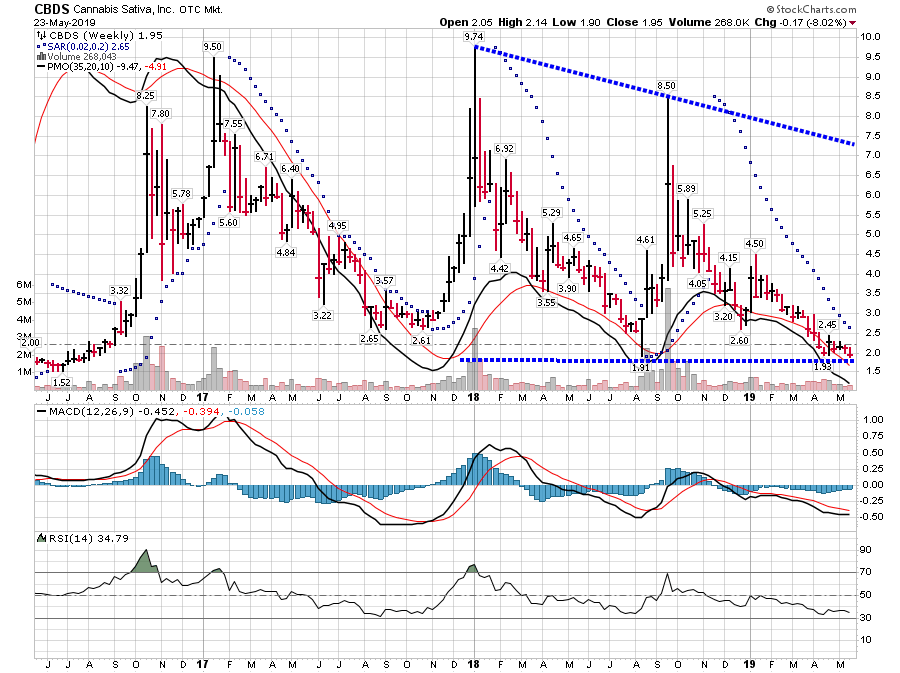The width and height of the screenshot is (900, 673).
Task: Click the 19 year marker on time axis
Action: [751, 663]
